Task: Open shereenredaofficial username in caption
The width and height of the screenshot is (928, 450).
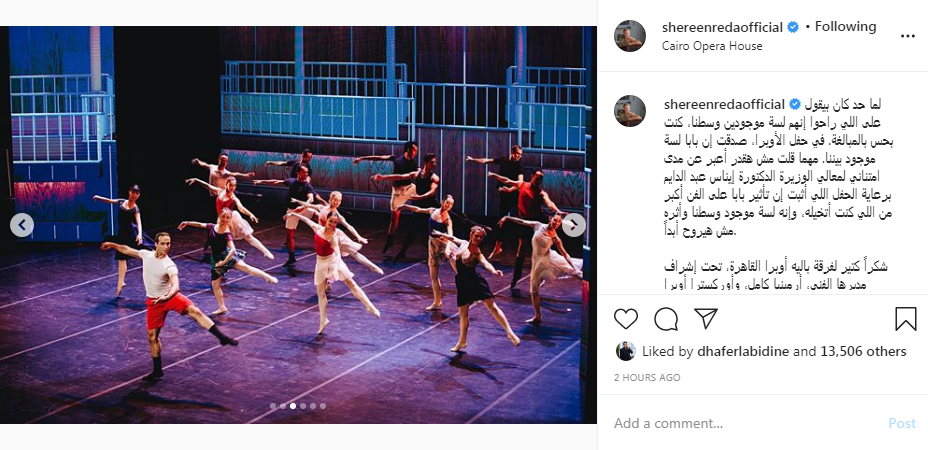Action: click(x=724, y=105)
